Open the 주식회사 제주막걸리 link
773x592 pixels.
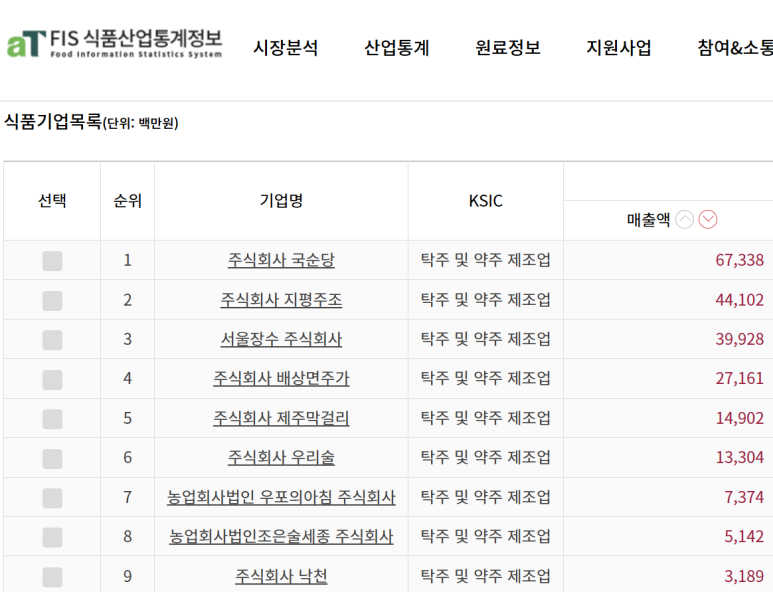coord(281,418)
